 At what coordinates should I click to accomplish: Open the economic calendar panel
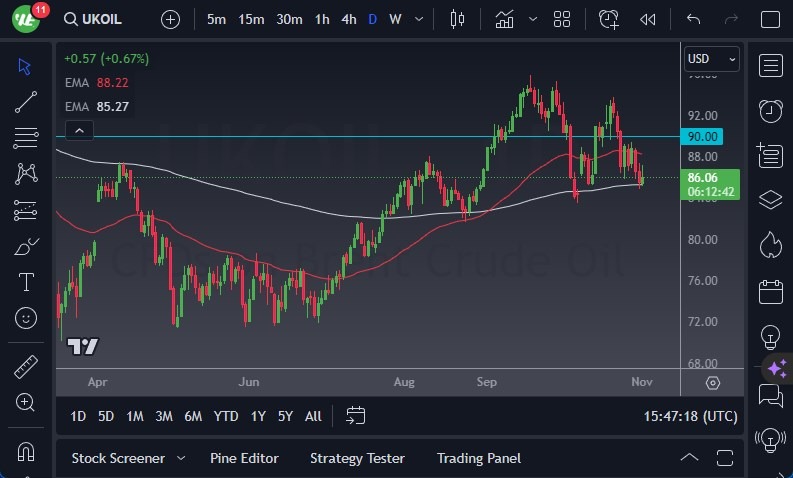coord(770,291)
